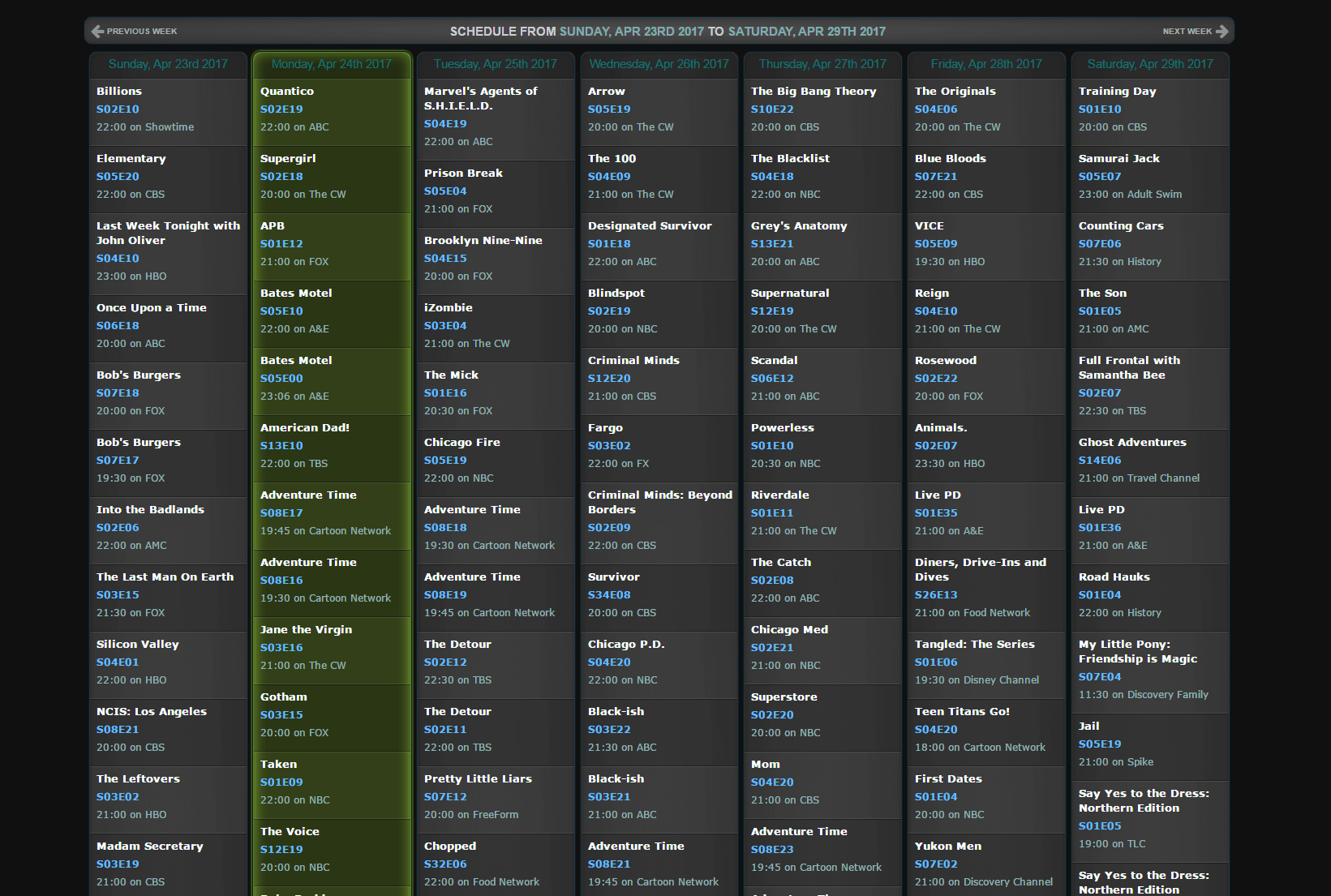This screenshot has height=896, width=1331.
Task: Open the Quantico show title
Action: tap(287, 92)
